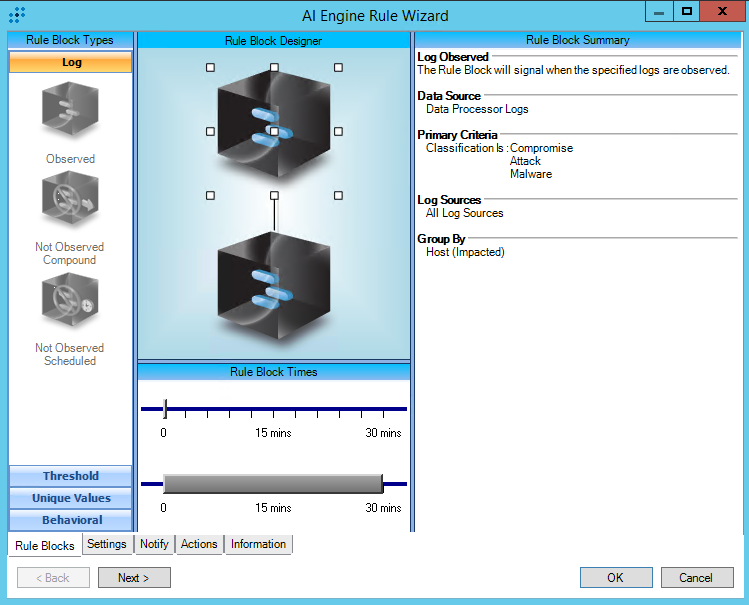Click the top-left resize handle of selected block
Image resolution: width=749 pixels, height=605 pixels.
pyautogui.click(x=210, y=68)
